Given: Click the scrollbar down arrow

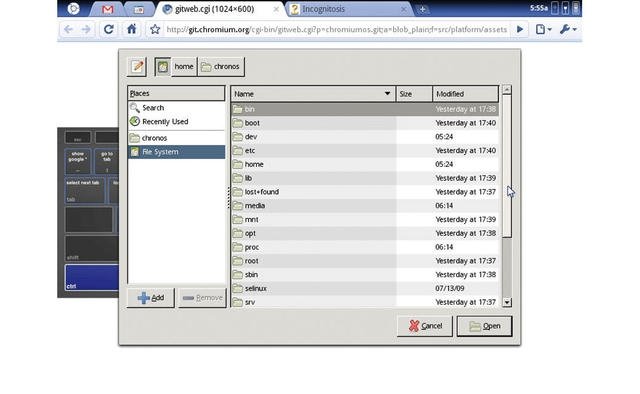Looking at the screenshot, I should [x=507, y=303].
